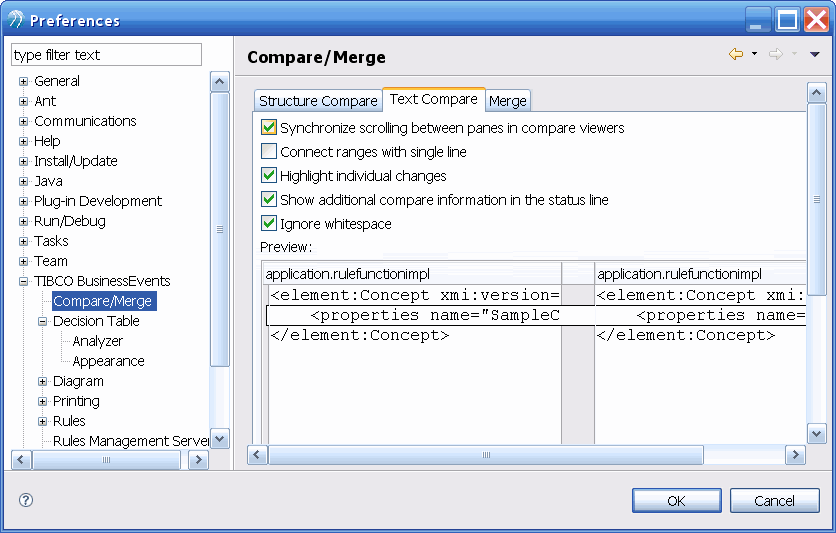836x533 pixels.
Task: Expand the Java tree node
Action: [x=24, y=181]
